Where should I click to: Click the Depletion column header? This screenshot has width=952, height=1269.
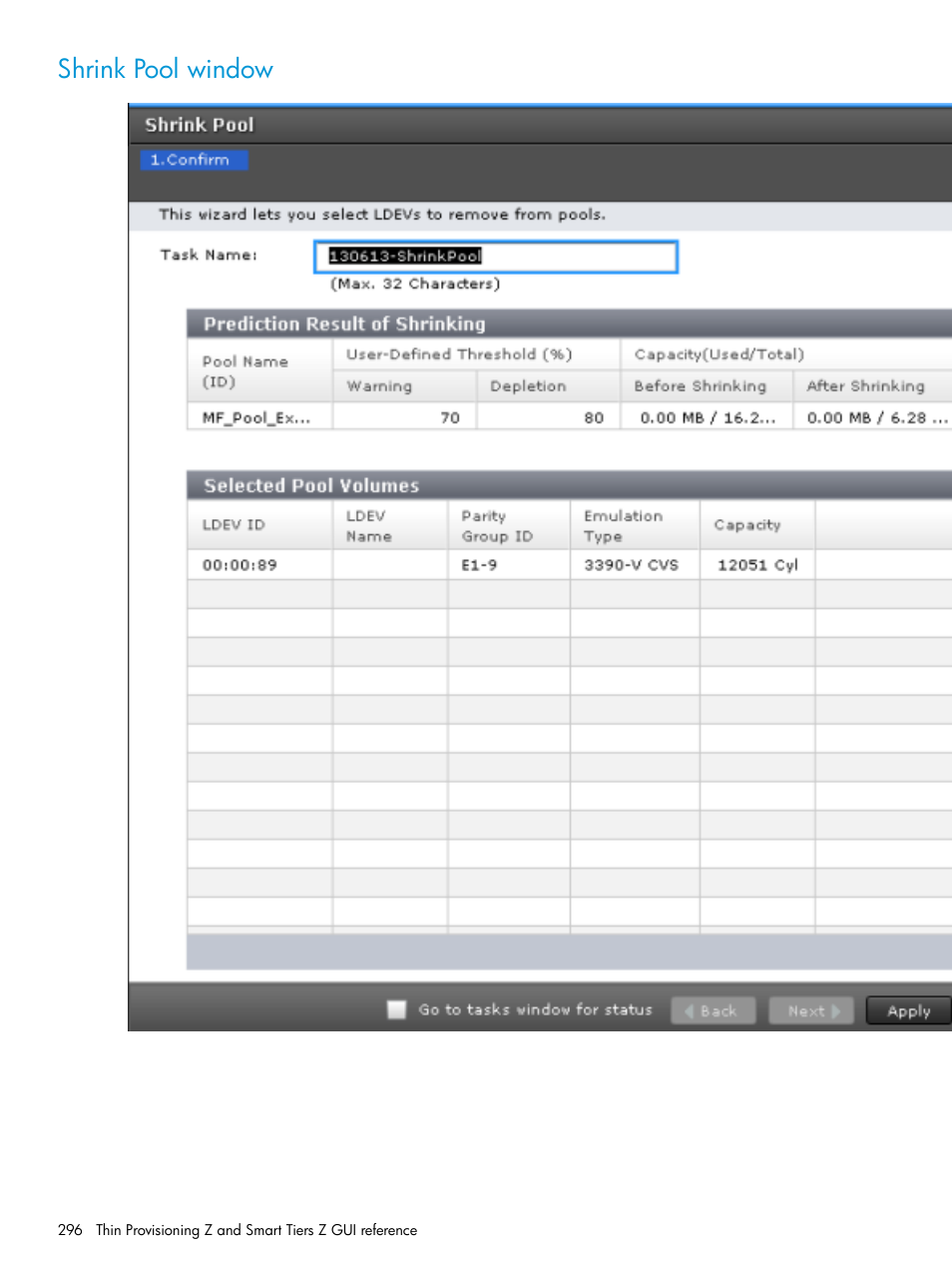[x=549, y=386]
